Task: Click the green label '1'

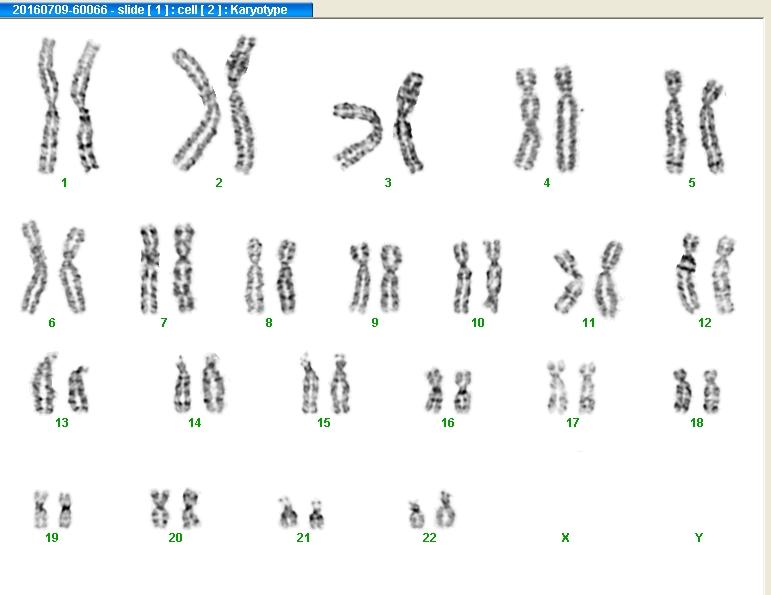Action: tap(64, 183)
